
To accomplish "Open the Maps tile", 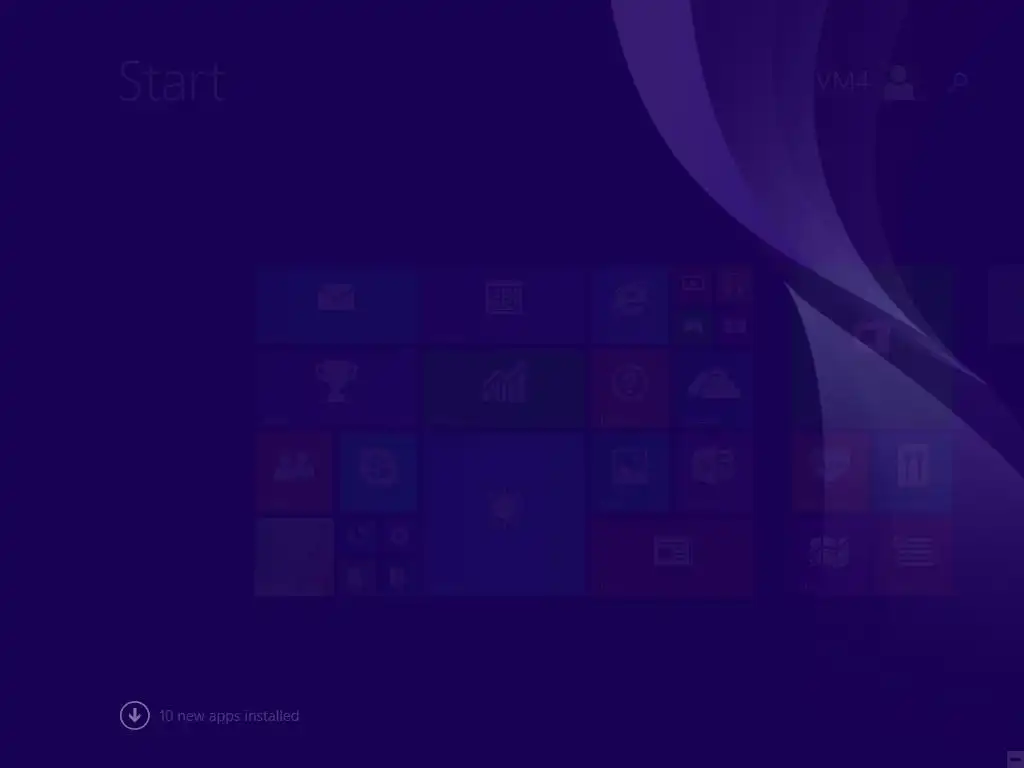I will pos(831,556).
